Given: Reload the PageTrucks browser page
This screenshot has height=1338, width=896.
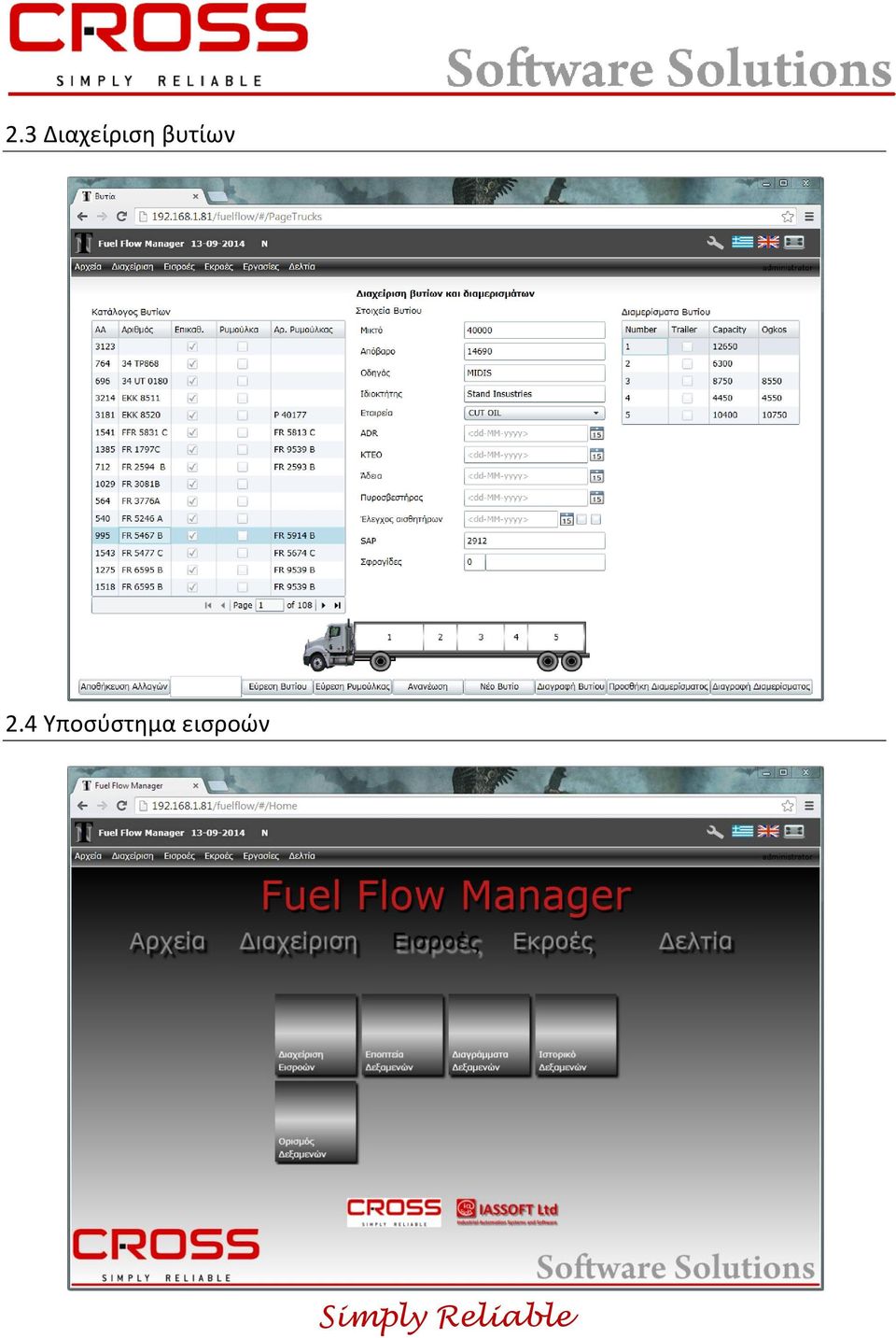Looking at the screenshot, I should [121, 217].
